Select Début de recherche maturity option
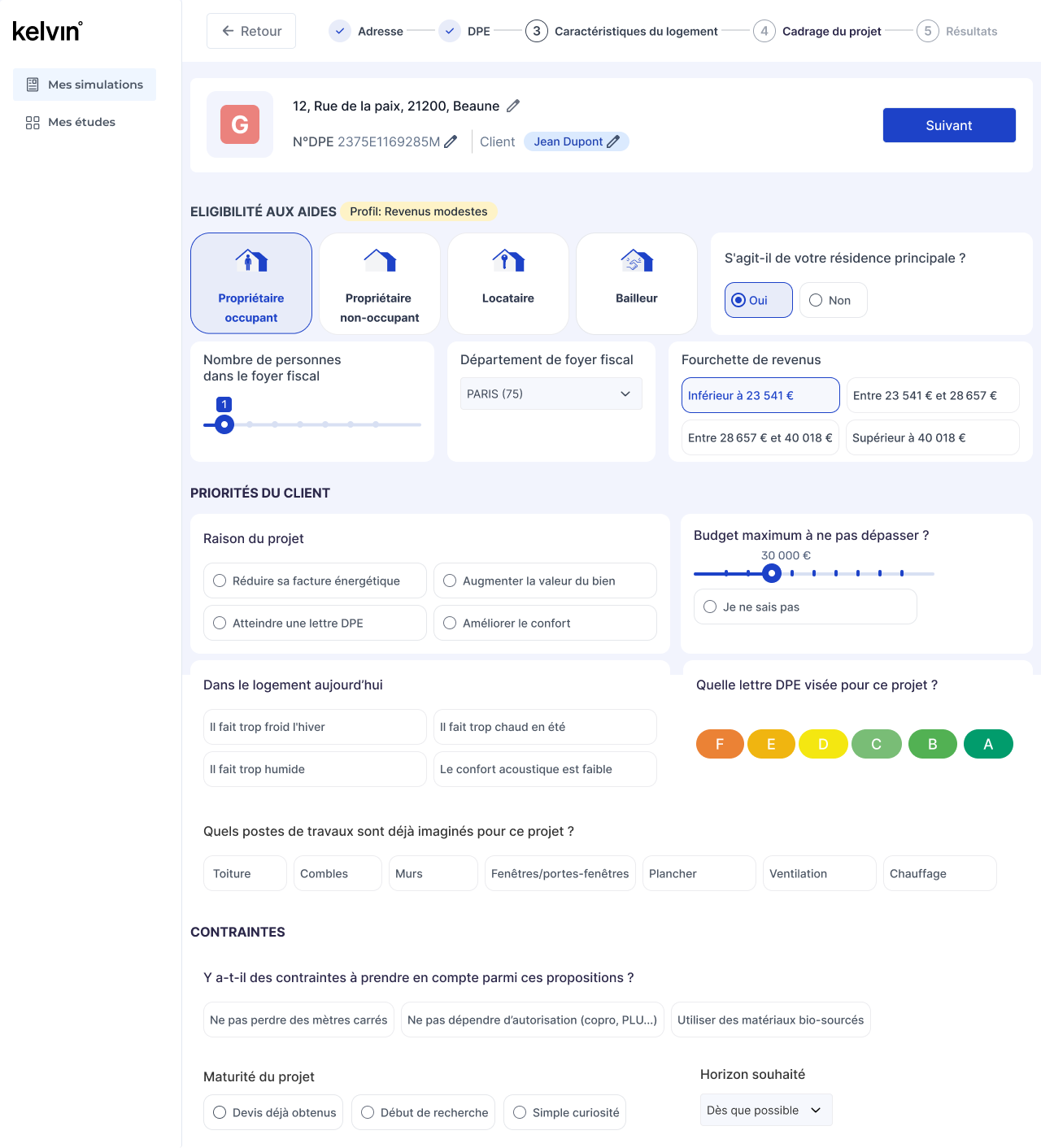Screen dimensions: 1041x1148 tap(424, 1112)
